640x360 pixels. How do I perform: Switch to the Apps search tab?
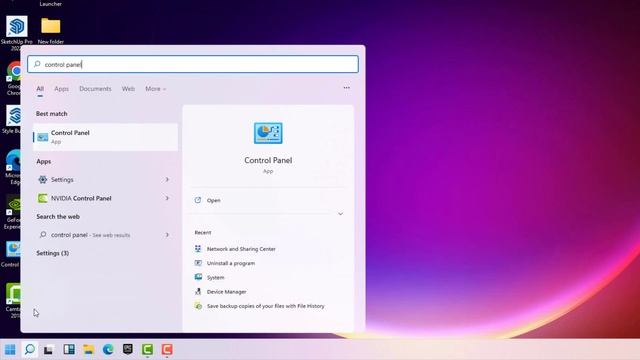tap(62, 89)
